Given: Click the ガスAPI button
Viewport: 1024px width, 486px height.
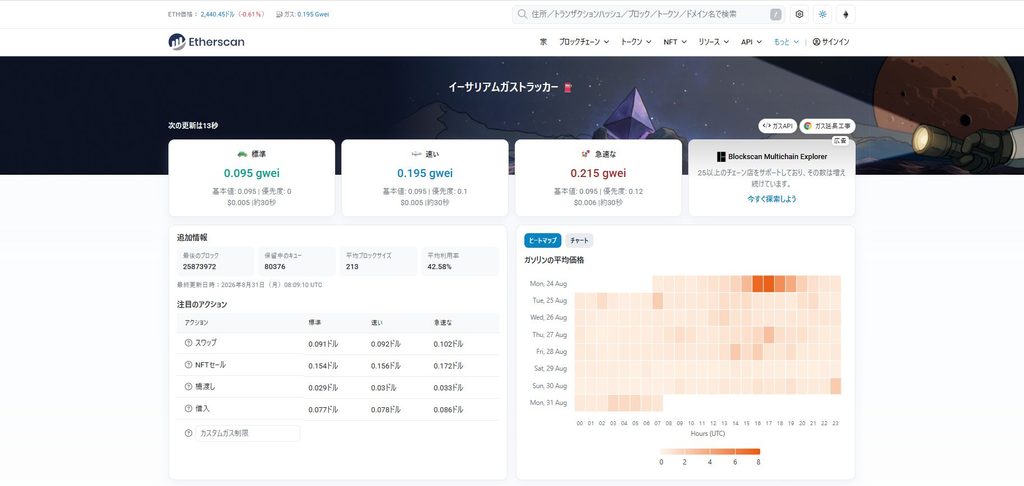Looking at the screenshot, I should (777, 125).
